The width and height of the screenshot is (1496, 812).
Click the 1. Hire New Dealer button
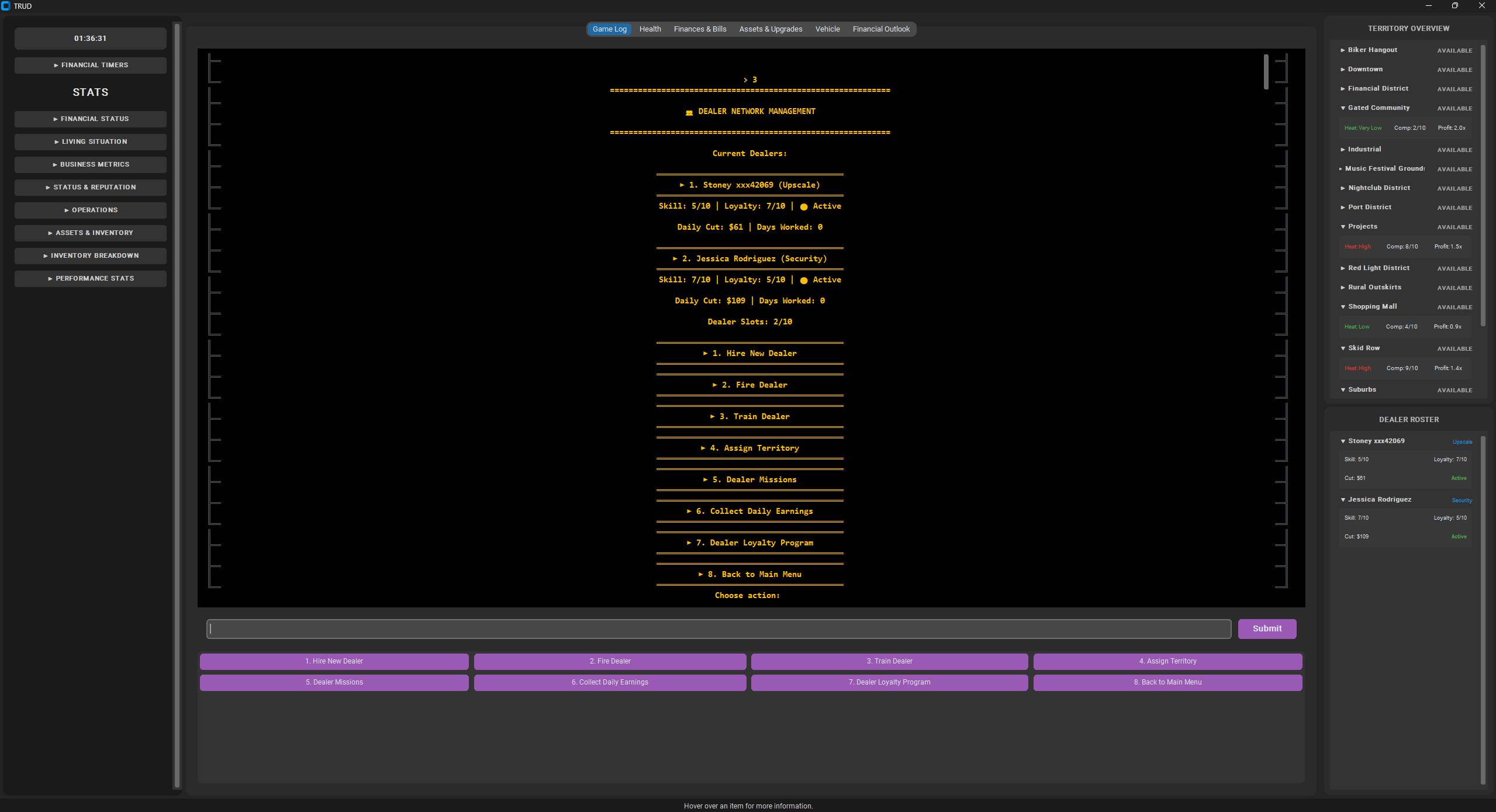coord(334,661)
